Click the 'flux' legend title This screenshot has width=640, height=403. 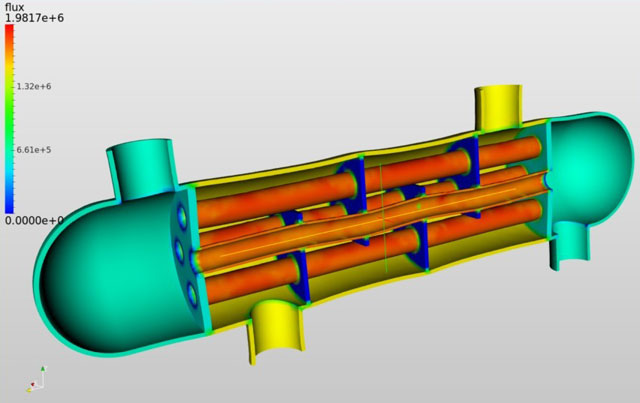coord(14,6)
